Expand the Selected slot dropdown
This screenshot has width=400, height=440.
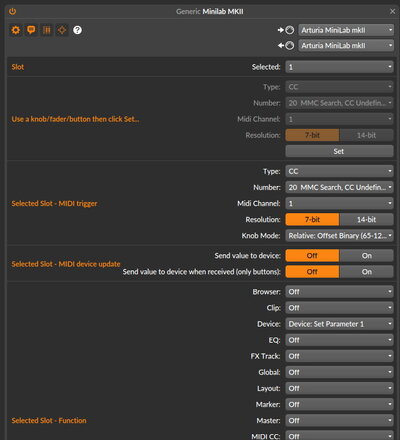pyautogui.click(x=339, y=67)
